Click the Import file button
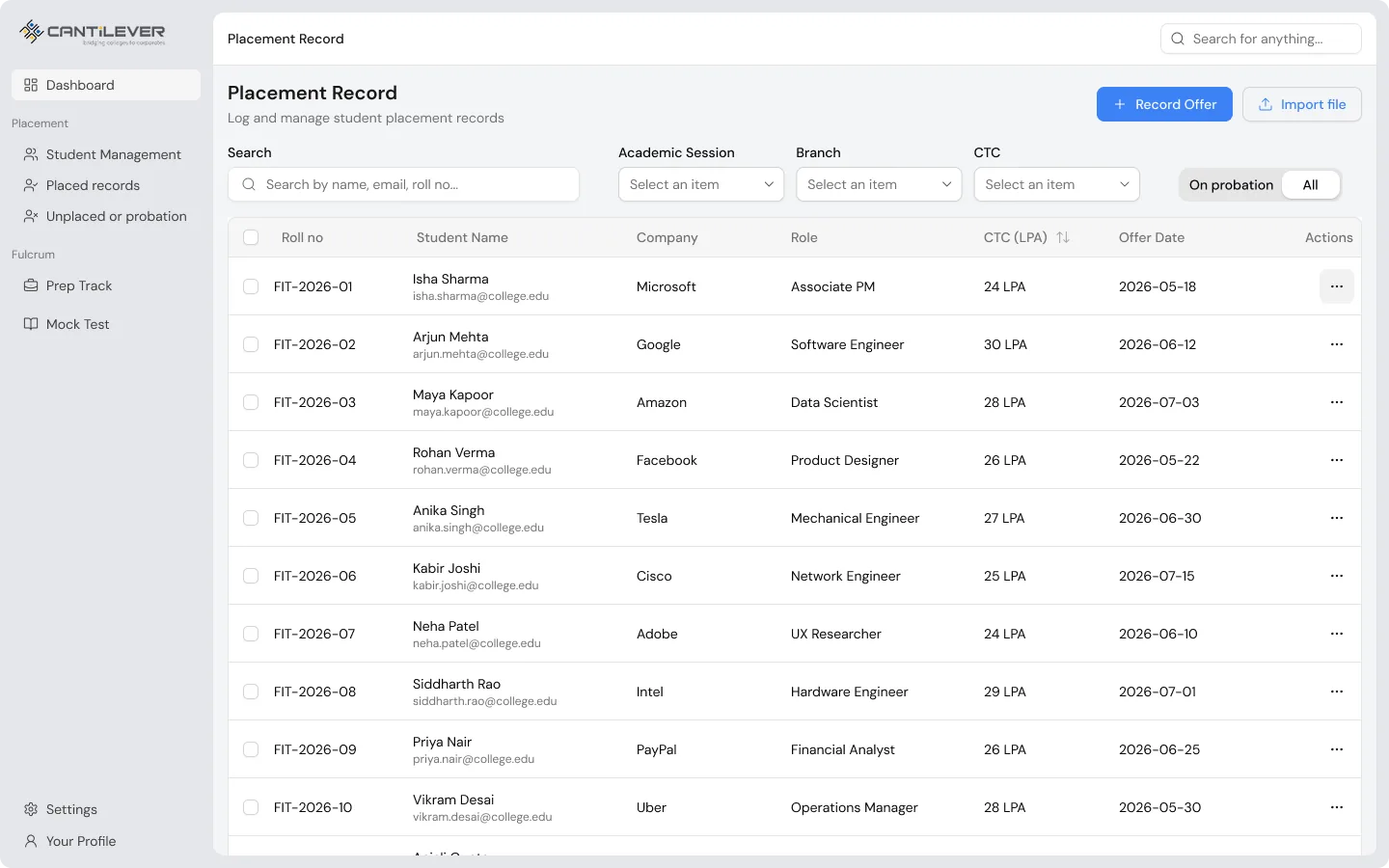This screenshot has width=1389, height=868. pyautogui.click(x=1301, y=104)
